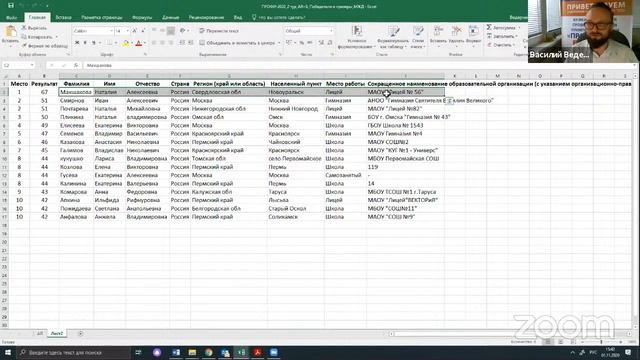Screen dimensions: 640x360
Task: Open the Формулы ribbon tab
Action: (x=142, y=18)
